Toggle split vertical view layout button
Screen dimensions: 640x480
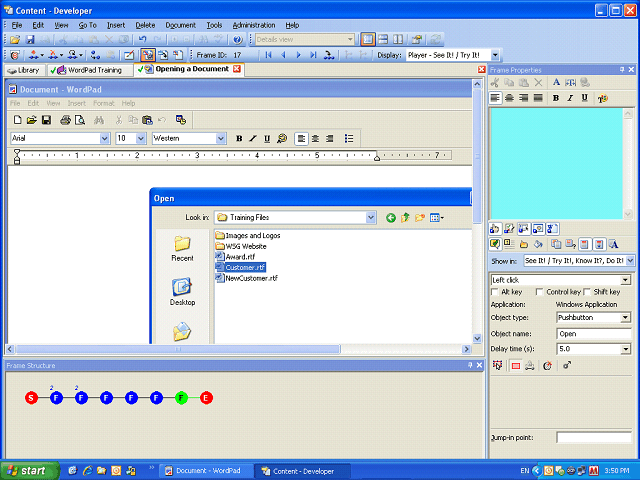(398, 40)
